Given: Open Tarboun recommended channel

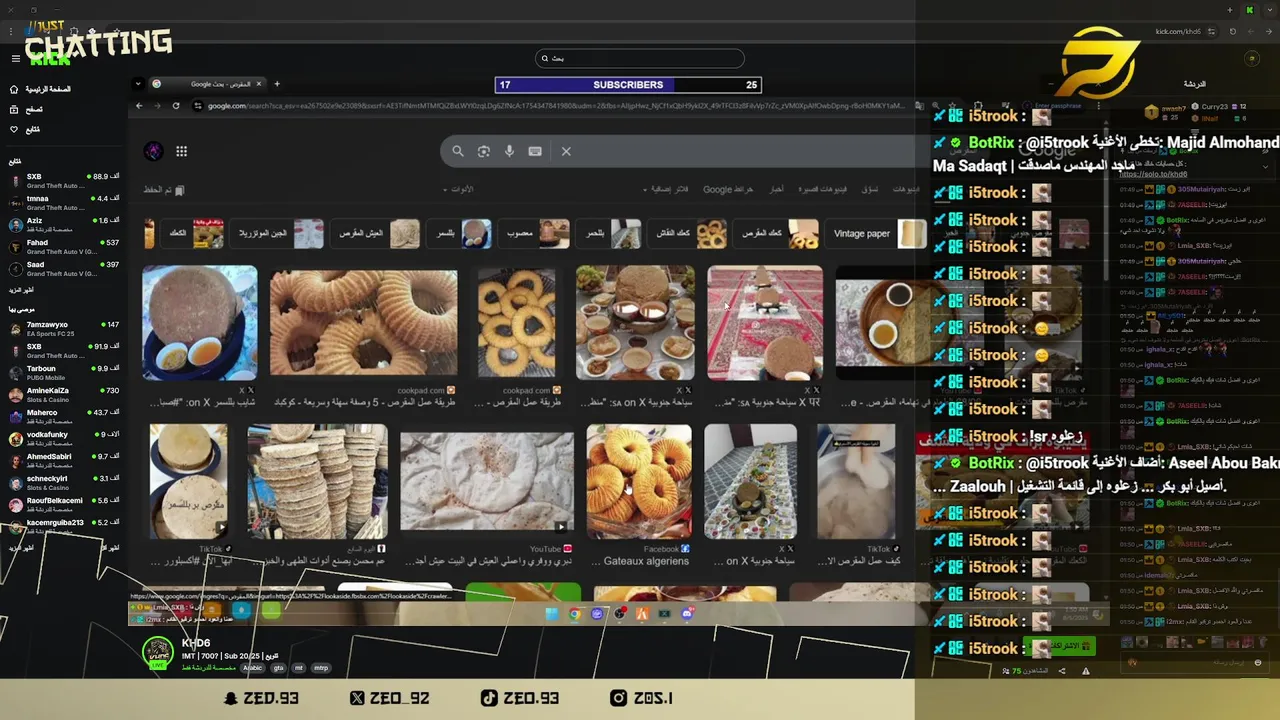Looking at the screenshot, I should tap(63, 373).
